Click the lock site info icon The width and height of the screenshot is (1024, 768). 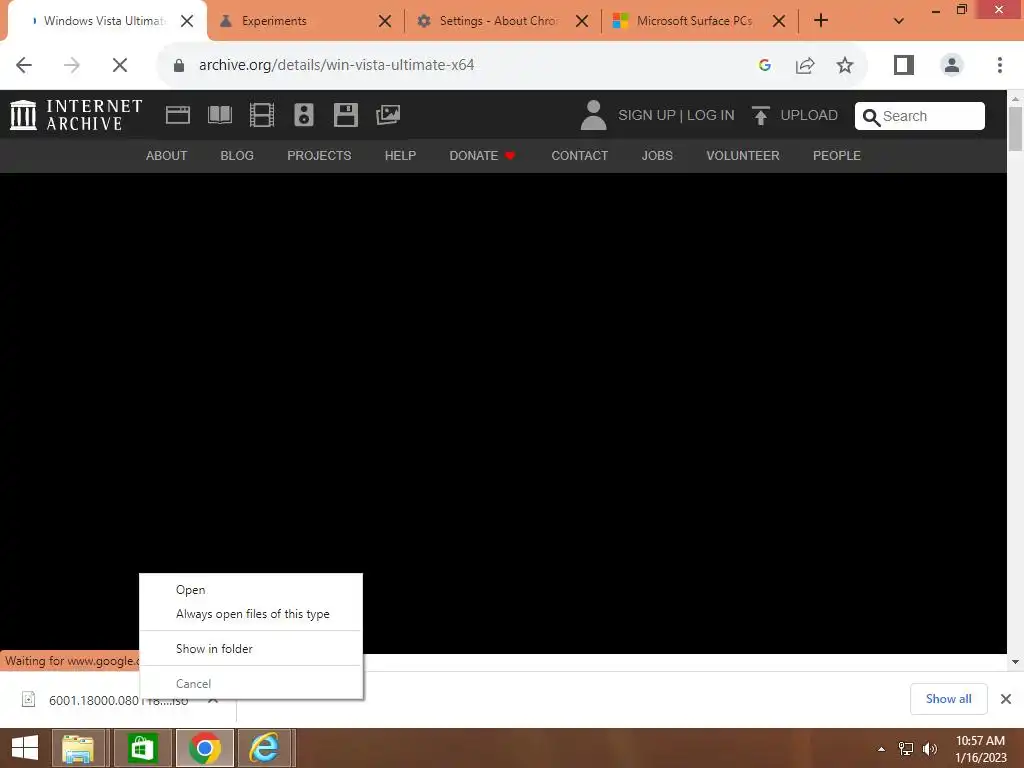pos(179,65)
